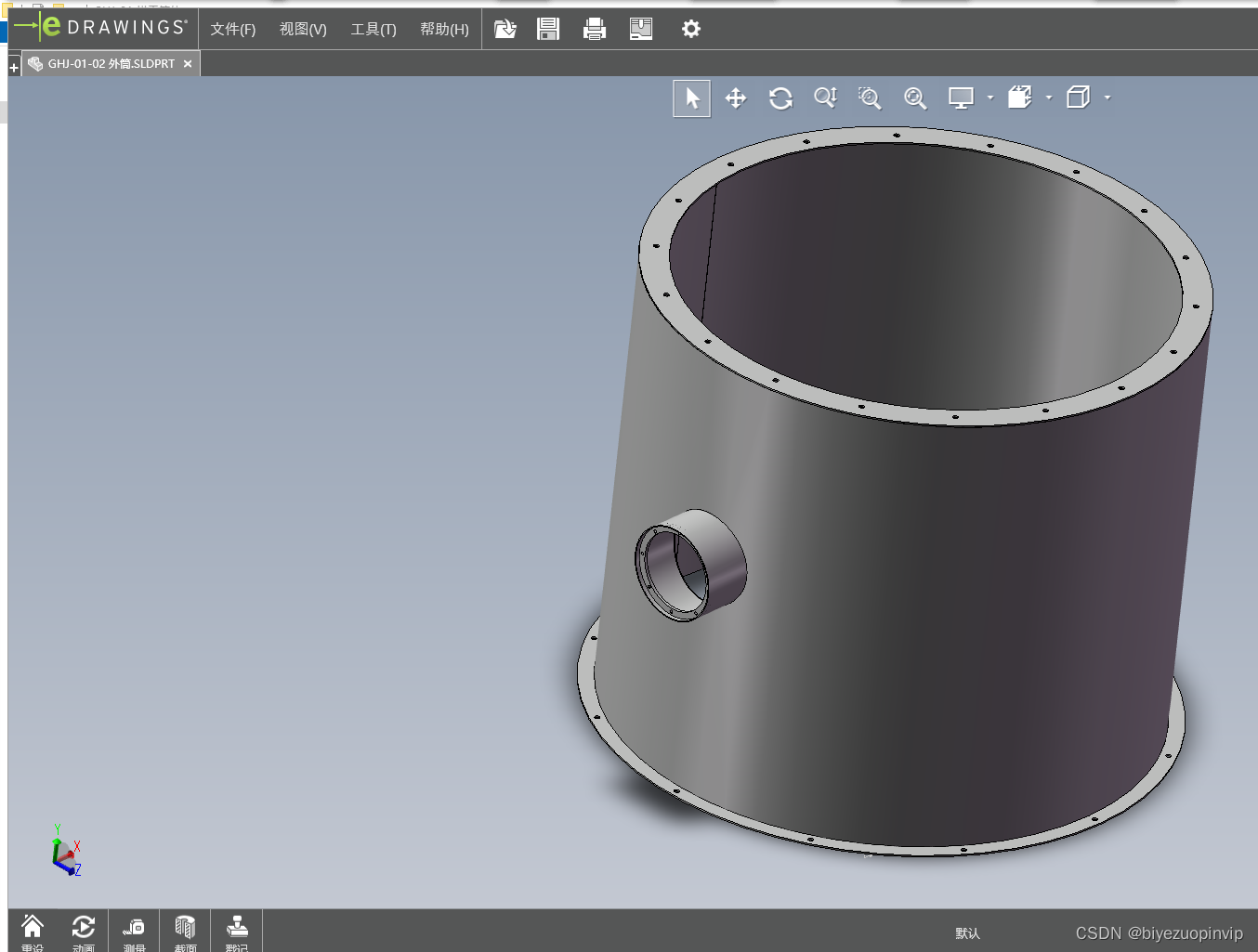Click the zoom to fit icon
The height and width of the screenshot is (952, 1258).
915,98
